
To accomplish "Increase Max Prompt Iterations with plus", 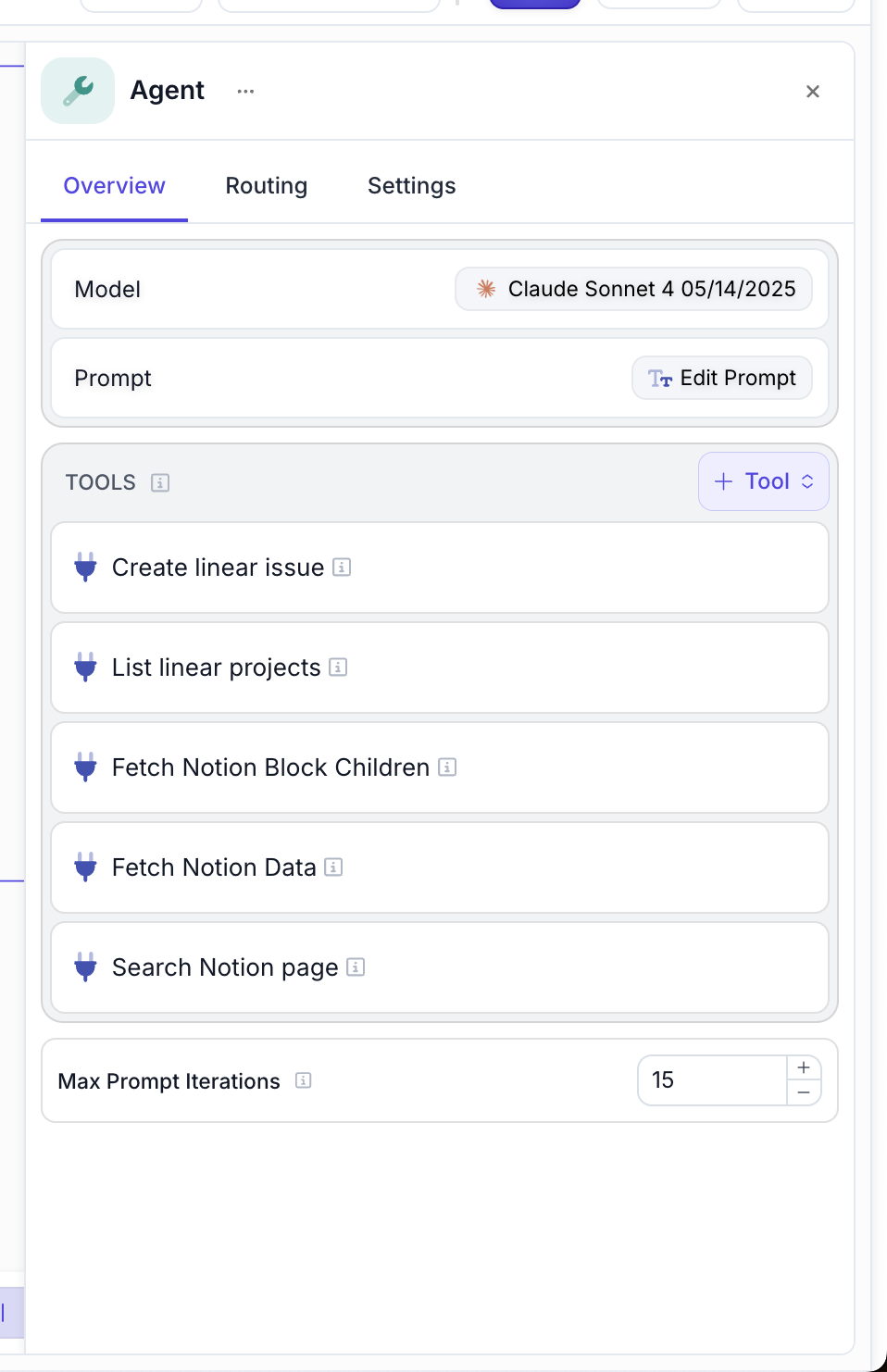I will tap(804, 1067).
